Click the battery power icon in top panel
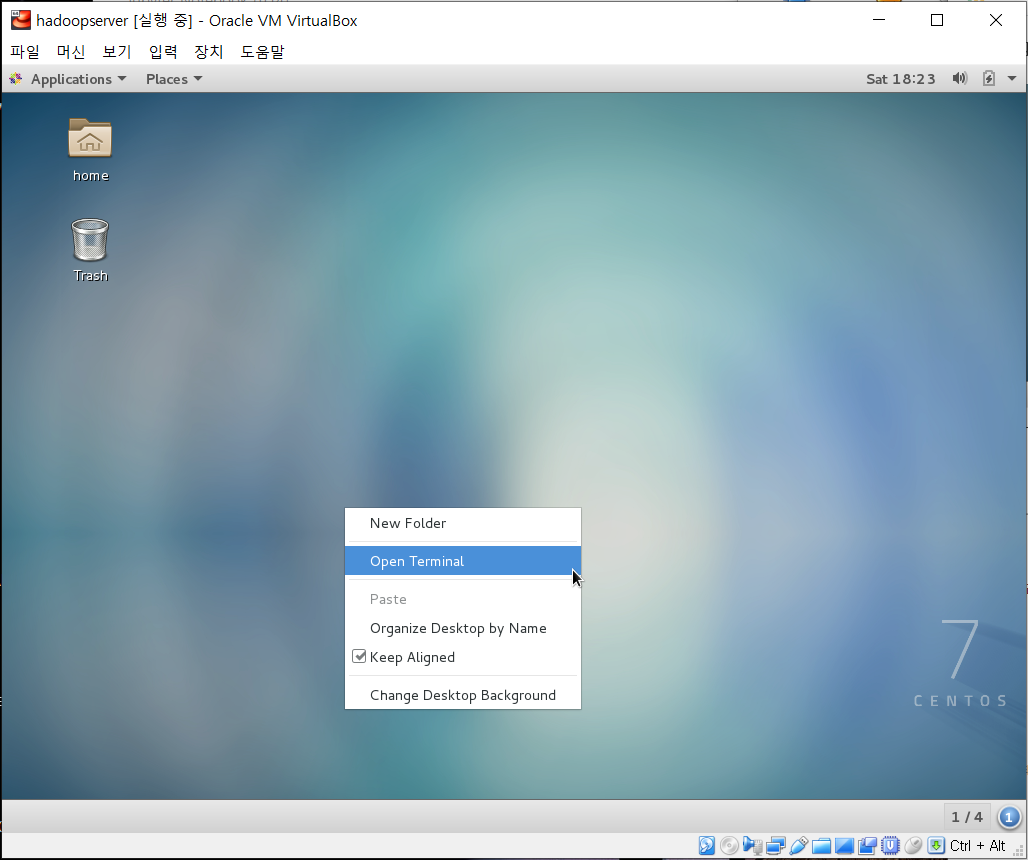The width and height of the screenshot is (1028, 860). pos(989,79)
